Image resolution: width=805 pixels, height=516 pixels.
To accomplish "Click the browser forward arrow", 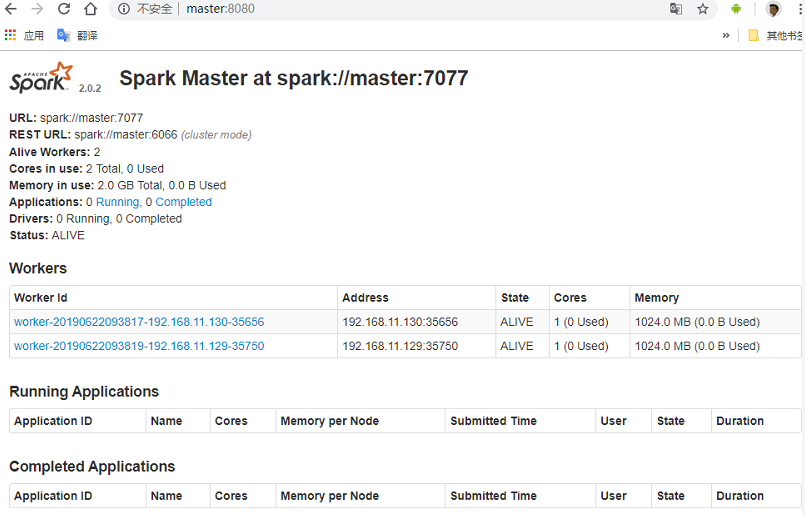I will tap(37, 9).
